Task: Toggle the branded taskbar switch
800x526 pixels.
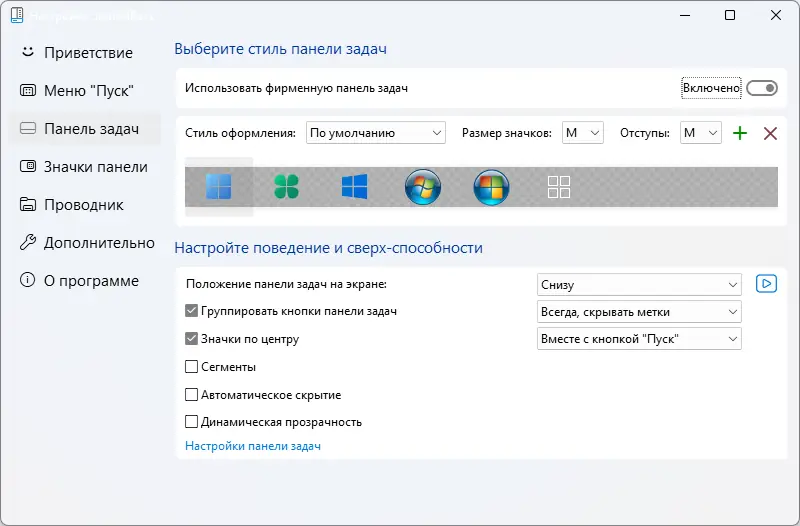Action: 762,88
